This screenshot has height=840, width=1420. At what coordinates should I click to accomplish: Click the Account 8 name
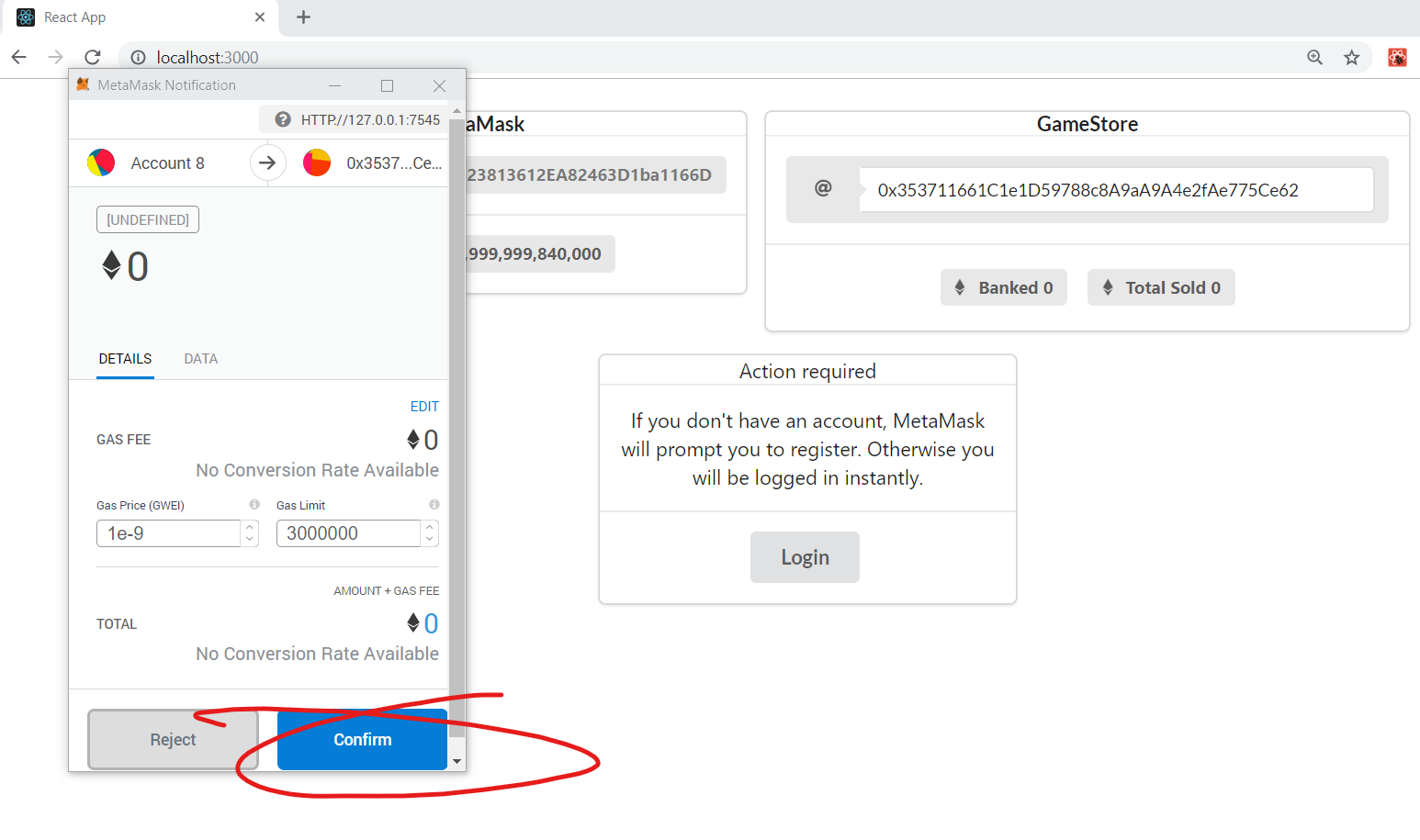coord(167,162)
